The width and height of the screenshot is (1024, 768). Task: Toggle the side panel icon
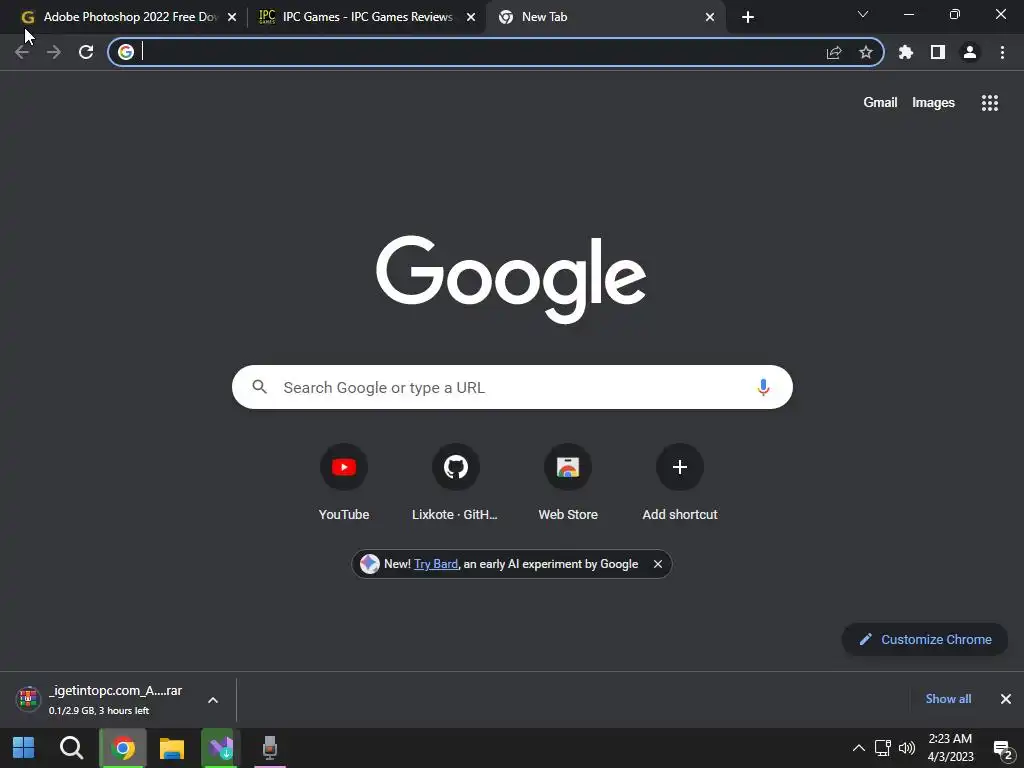point(938,52)
